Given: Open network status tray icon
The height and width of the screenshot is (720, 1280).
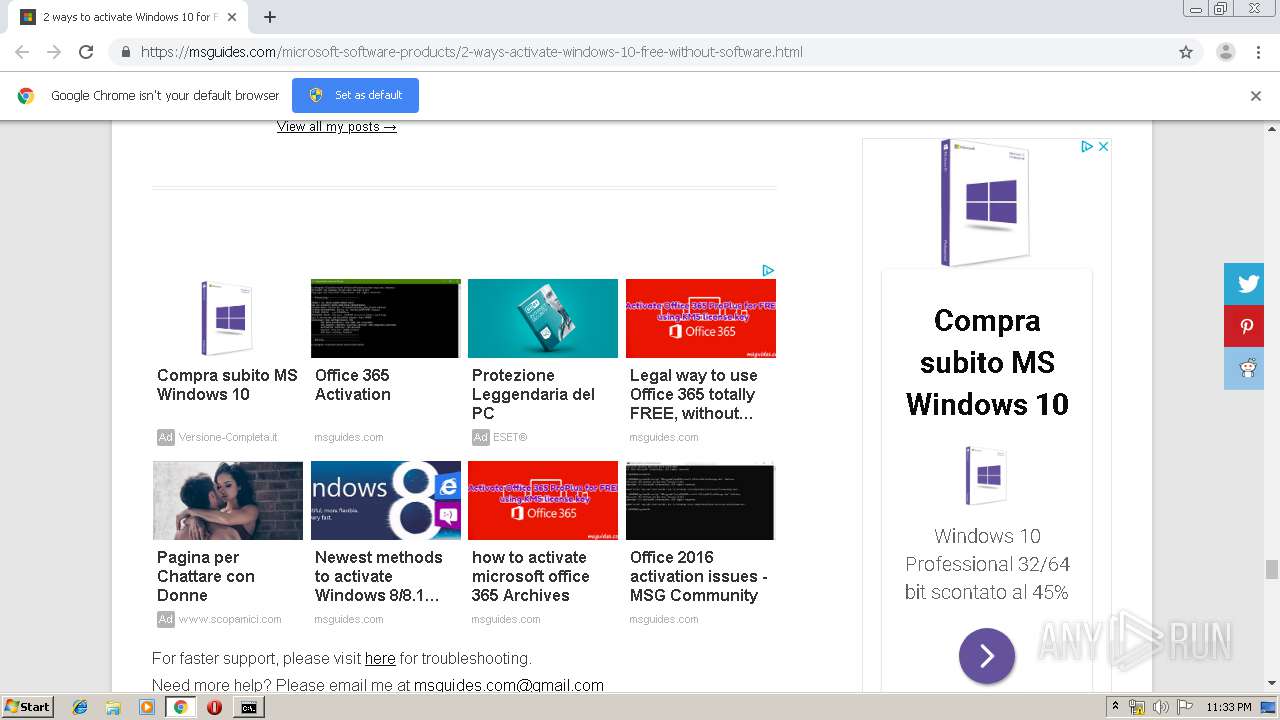Looking at the screenshot, I should (1137, 707).
